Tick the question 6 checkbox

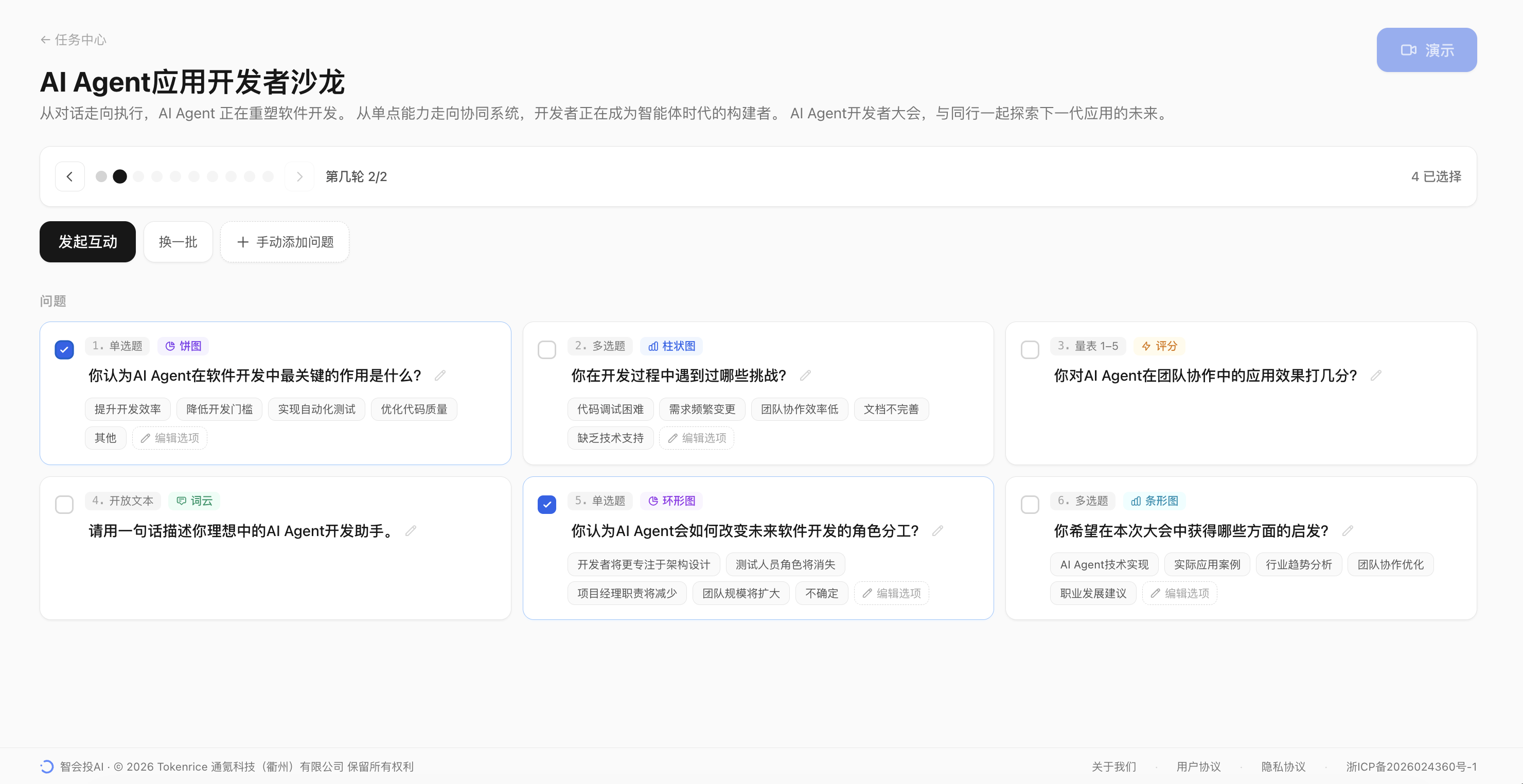[x=1030, y=505]
